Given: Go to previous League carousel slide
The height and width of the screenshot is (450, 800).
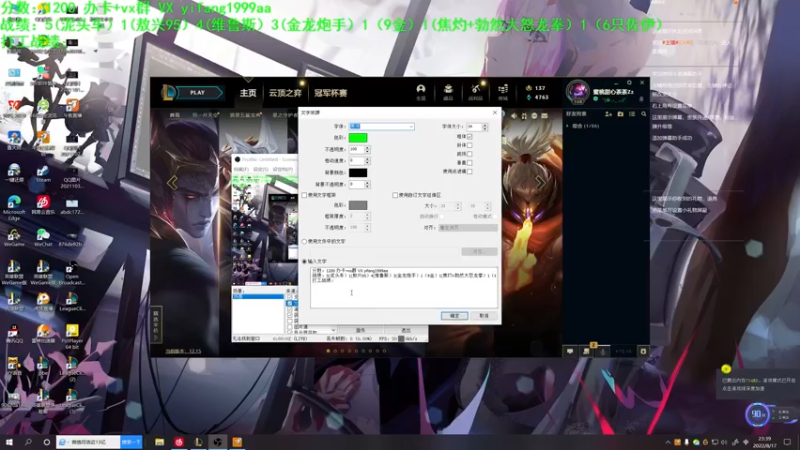Looking at the screenshot, I should tap(172, 182).
